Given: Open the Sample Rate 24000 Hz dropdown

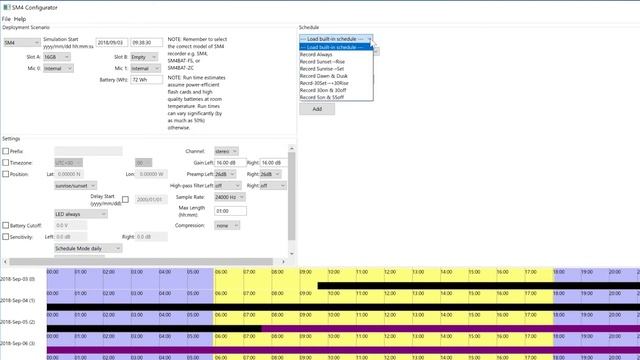Looking at the screenshot, I should pos(229,197).
